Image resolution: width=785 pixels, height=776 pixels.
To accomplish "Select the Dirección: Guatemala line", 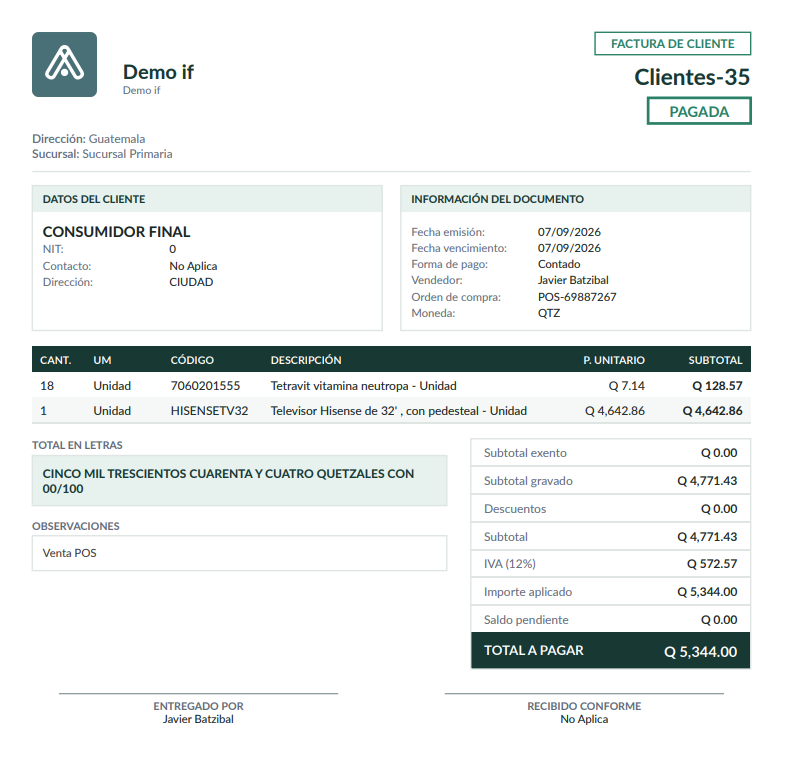I will (89, 139).
